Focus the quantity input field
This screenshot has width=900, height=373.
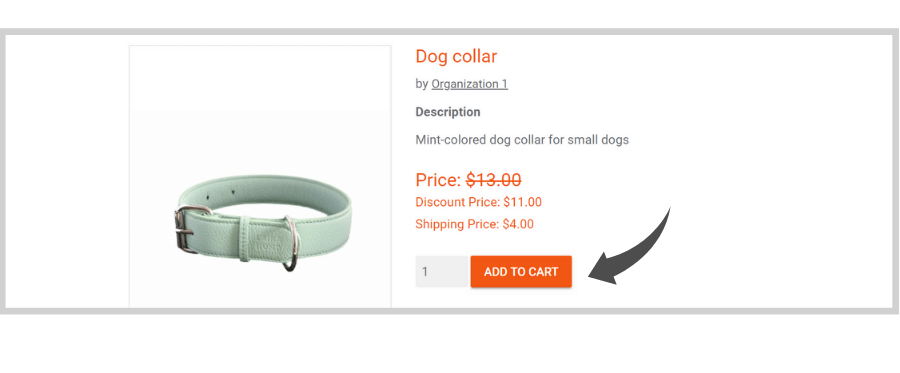click(443, 271)
